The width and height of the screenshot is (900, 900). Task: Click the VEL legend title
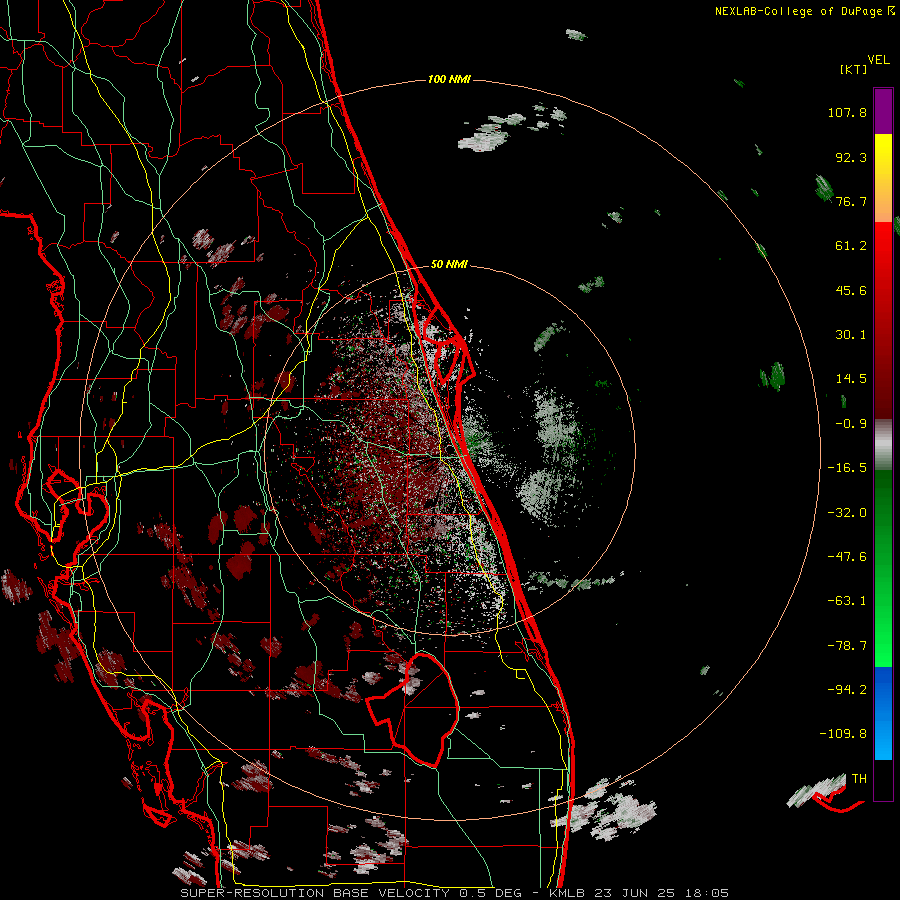pos(878,59)
